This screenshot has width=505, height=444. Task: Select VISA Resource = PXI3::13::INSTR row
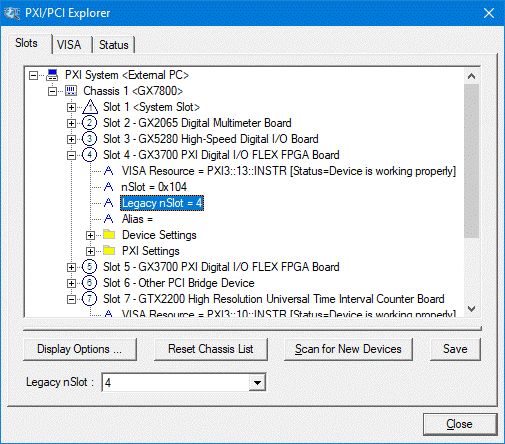289,171
